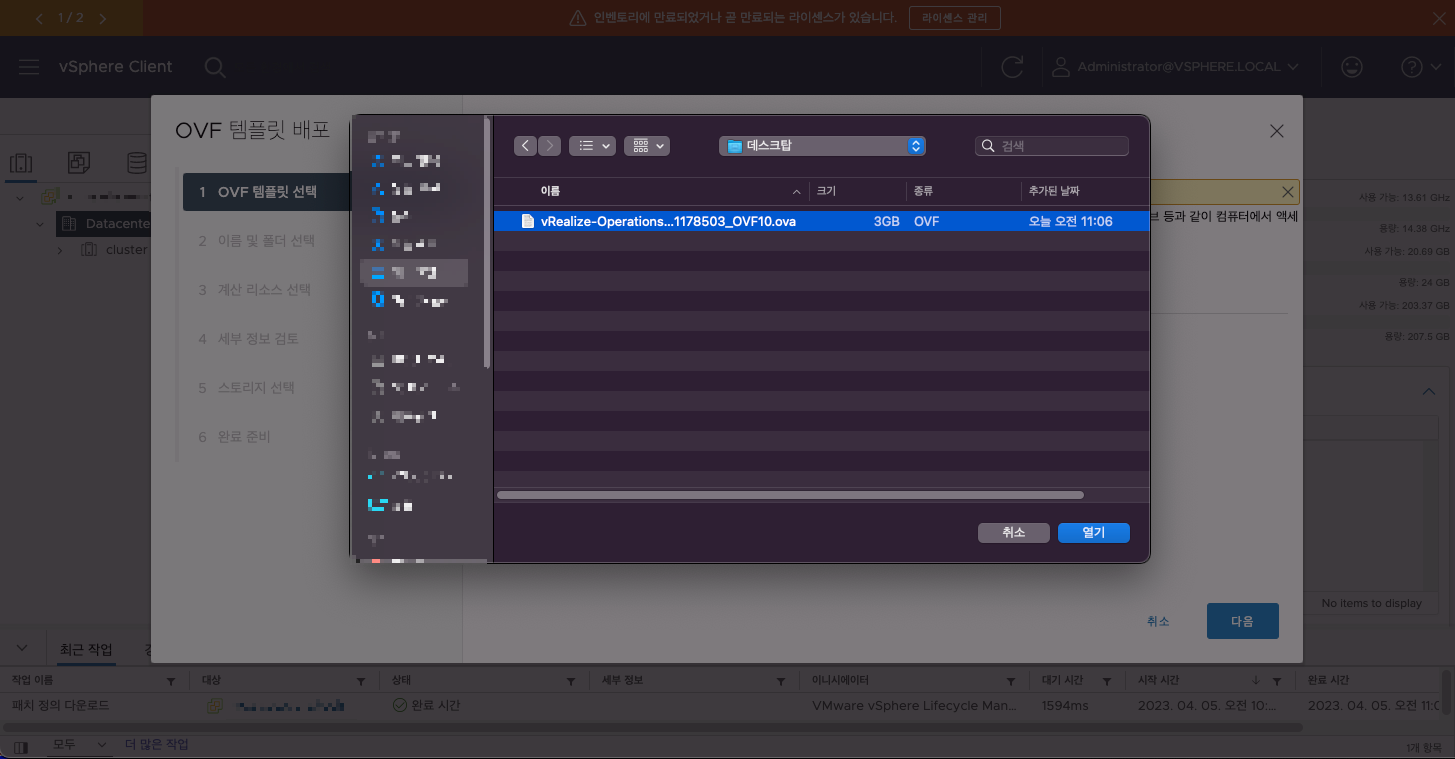Sort file list by 크기 column
The height and width of the screenshot is (759, 1455).
(x=826, y=191)
